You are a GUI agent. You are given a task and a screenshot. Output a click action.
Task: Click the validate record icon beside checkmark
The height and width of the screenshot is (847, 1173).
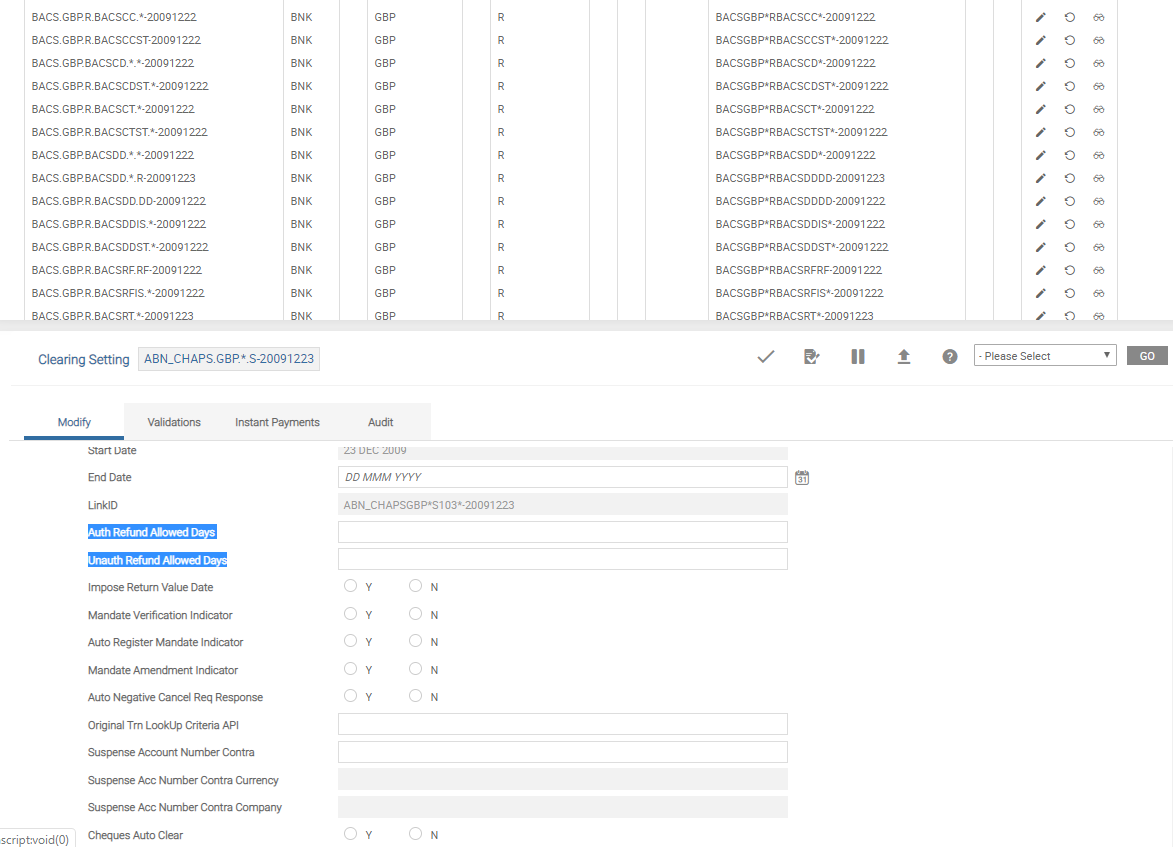click(x=812, y=357)
